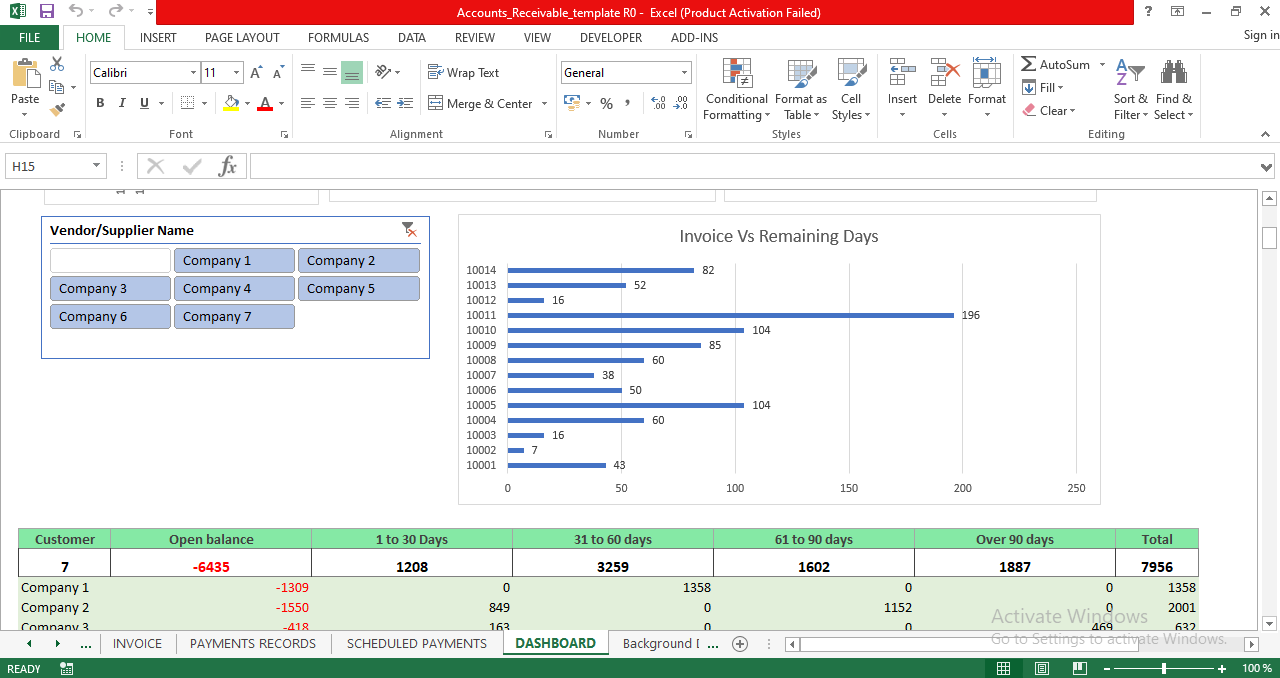Increase decimal places

[x=658, y=103]
